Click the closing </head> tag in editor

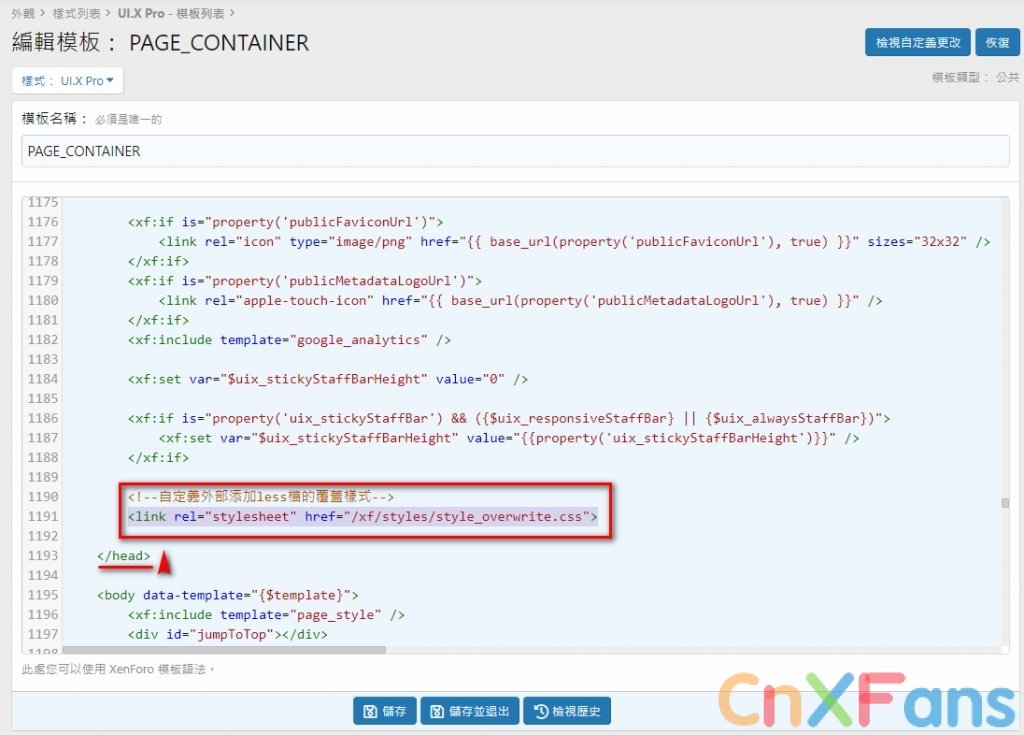point(124,556)
